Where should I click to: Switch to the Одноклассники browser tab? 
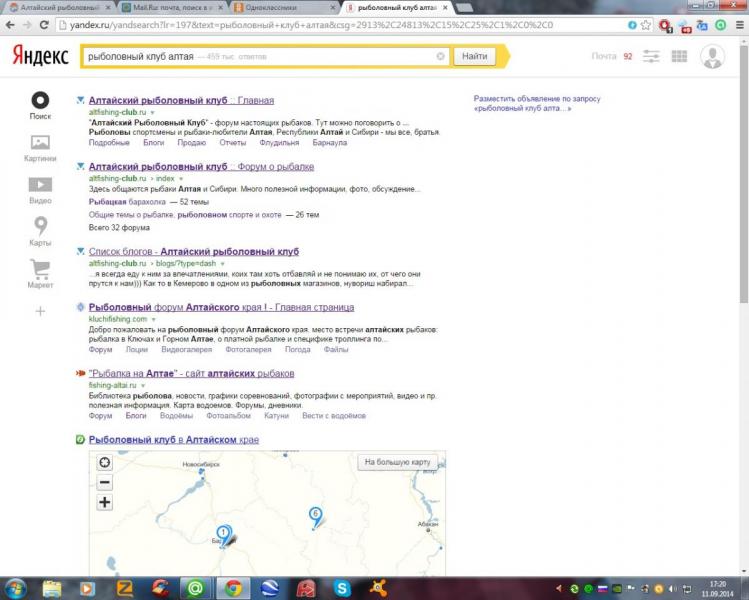[286, 8]
